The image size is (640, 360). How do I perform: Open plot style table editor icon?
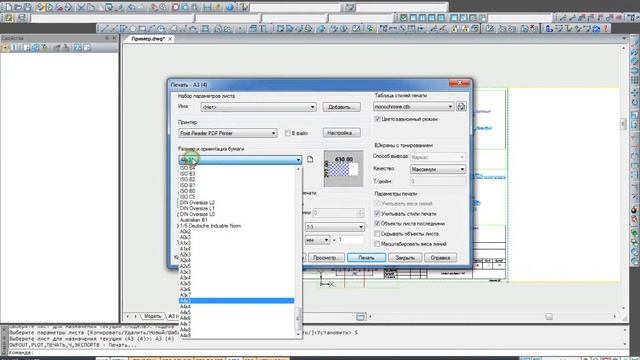pos(461,107)
